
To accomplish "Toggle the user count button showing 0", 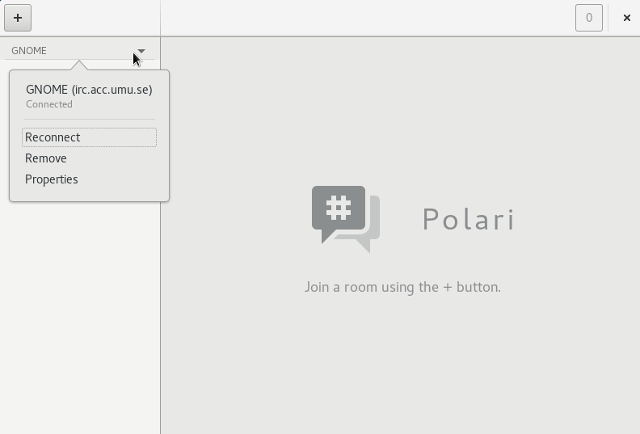I will tap(589, 18).
